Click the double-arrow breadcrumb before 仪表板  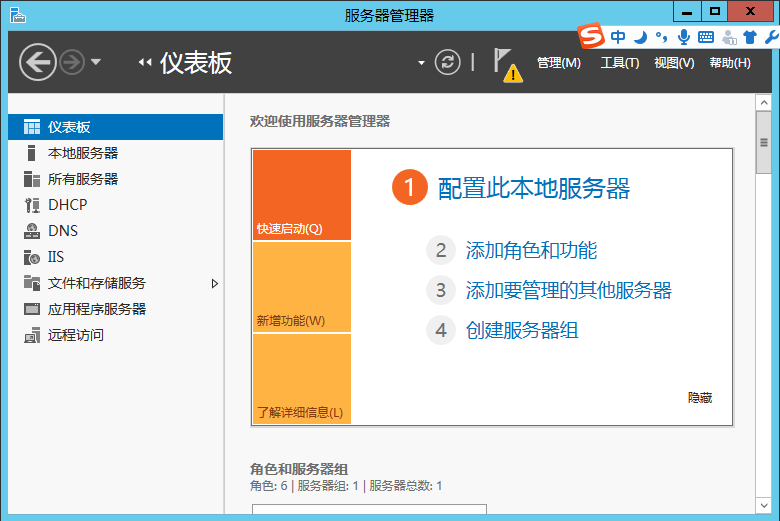click(145, 62)
